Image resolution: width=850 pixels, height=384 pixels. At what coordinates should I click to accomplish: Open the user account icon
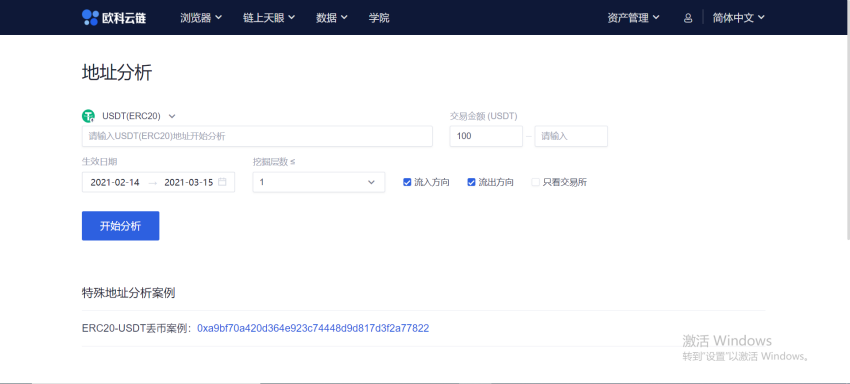click(x=688, y=18)
